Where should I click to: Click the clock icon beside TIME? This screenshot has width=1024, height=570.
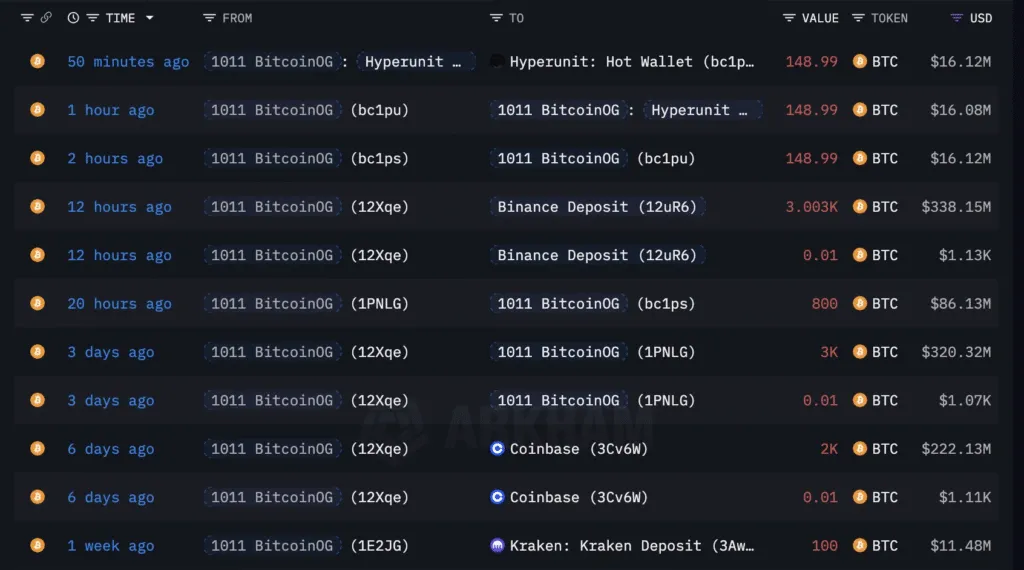coord(73,18)
